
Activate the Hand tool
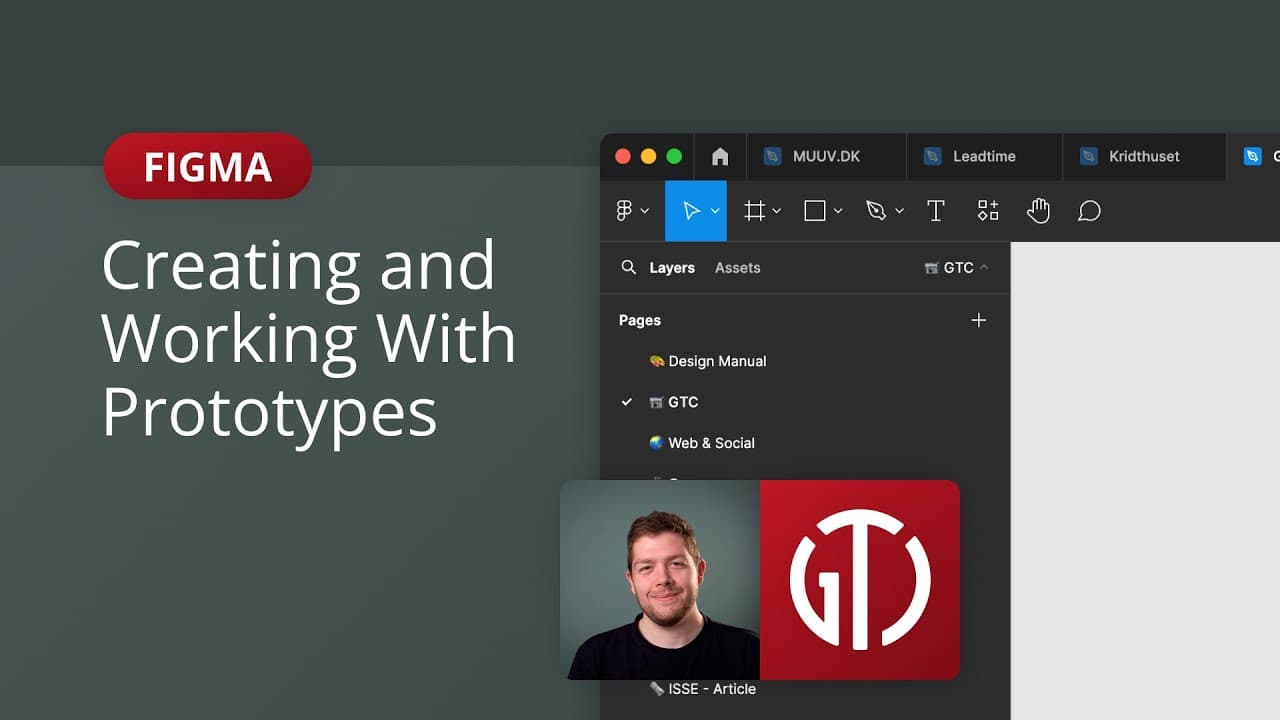tap(1038, 211)
